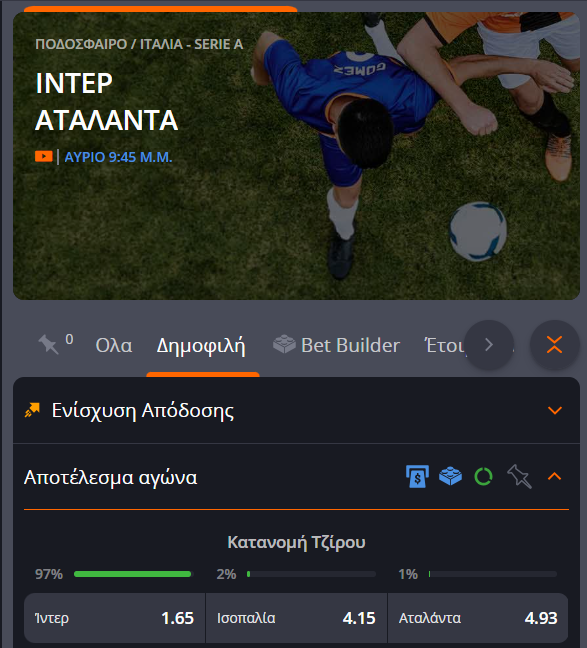Image resolution: width=587 pixels, height=648 pixels.
Task: Collapse all markets with orange arrows button
Action: (x=554, y=345)
